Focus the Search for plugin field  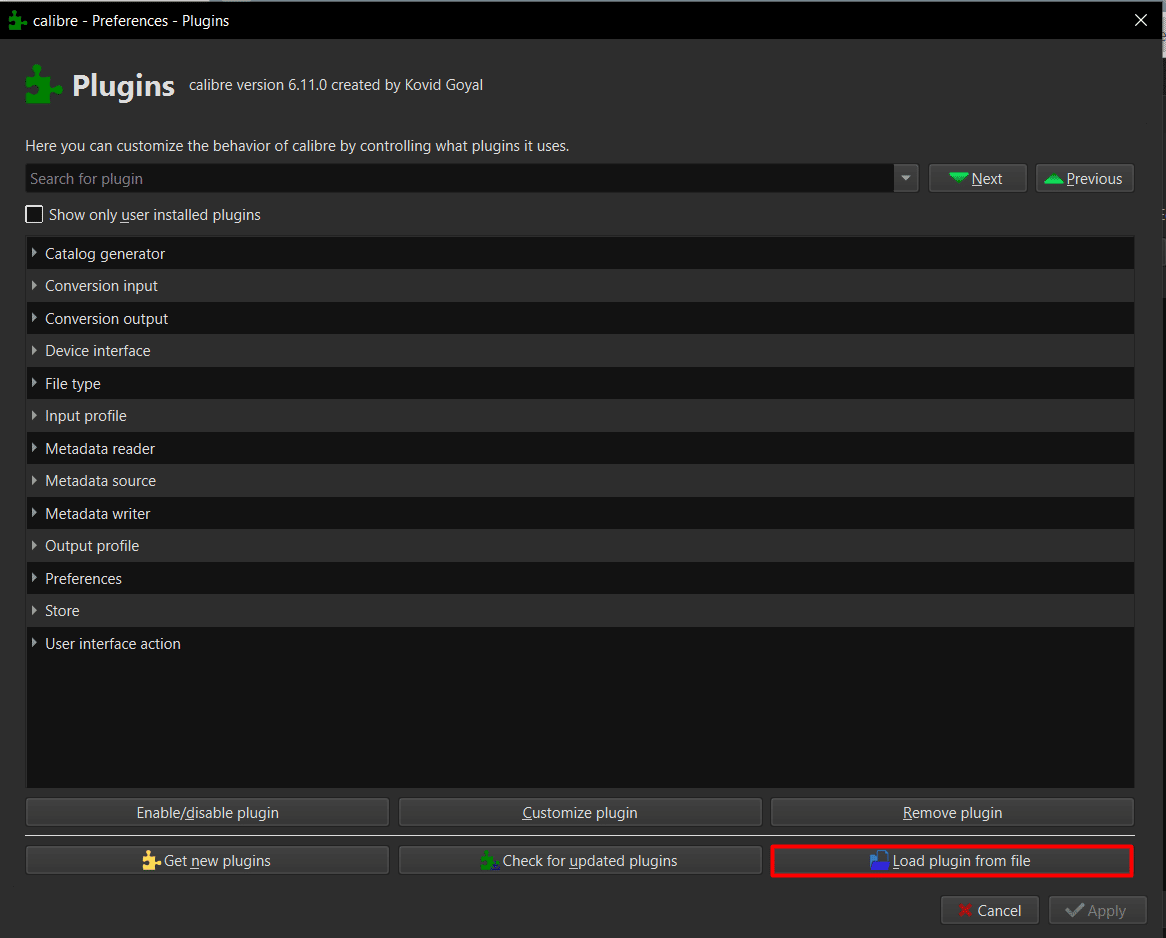pyautogui.click(x=458, y=178)
